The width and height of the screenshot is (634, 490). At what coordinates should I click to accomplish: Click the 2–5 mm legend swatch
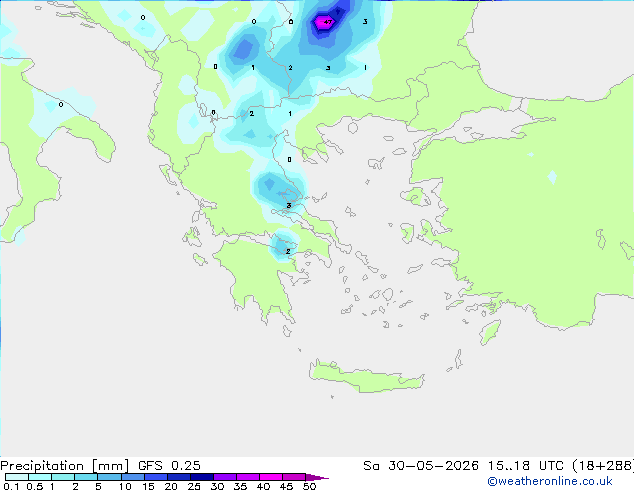(x=86, y=477)
